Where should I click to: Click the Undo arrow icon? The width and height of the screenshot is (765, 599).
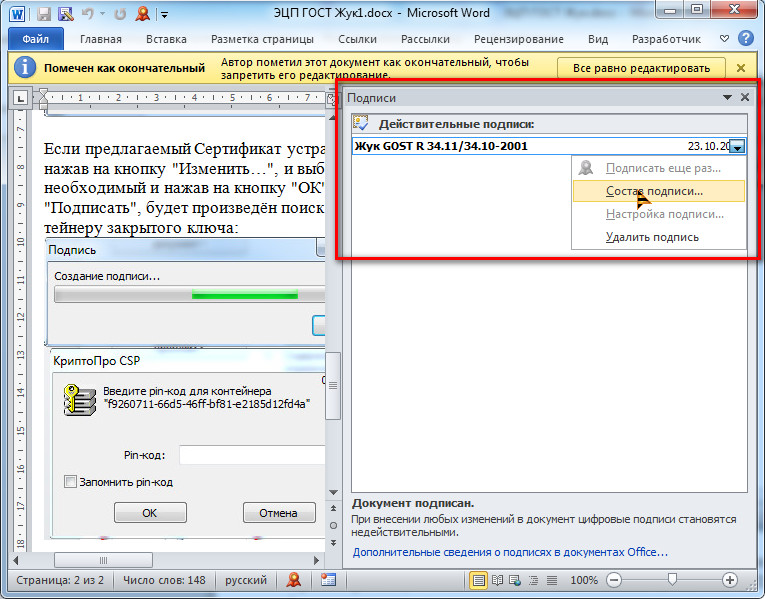(x=87, y=14)
